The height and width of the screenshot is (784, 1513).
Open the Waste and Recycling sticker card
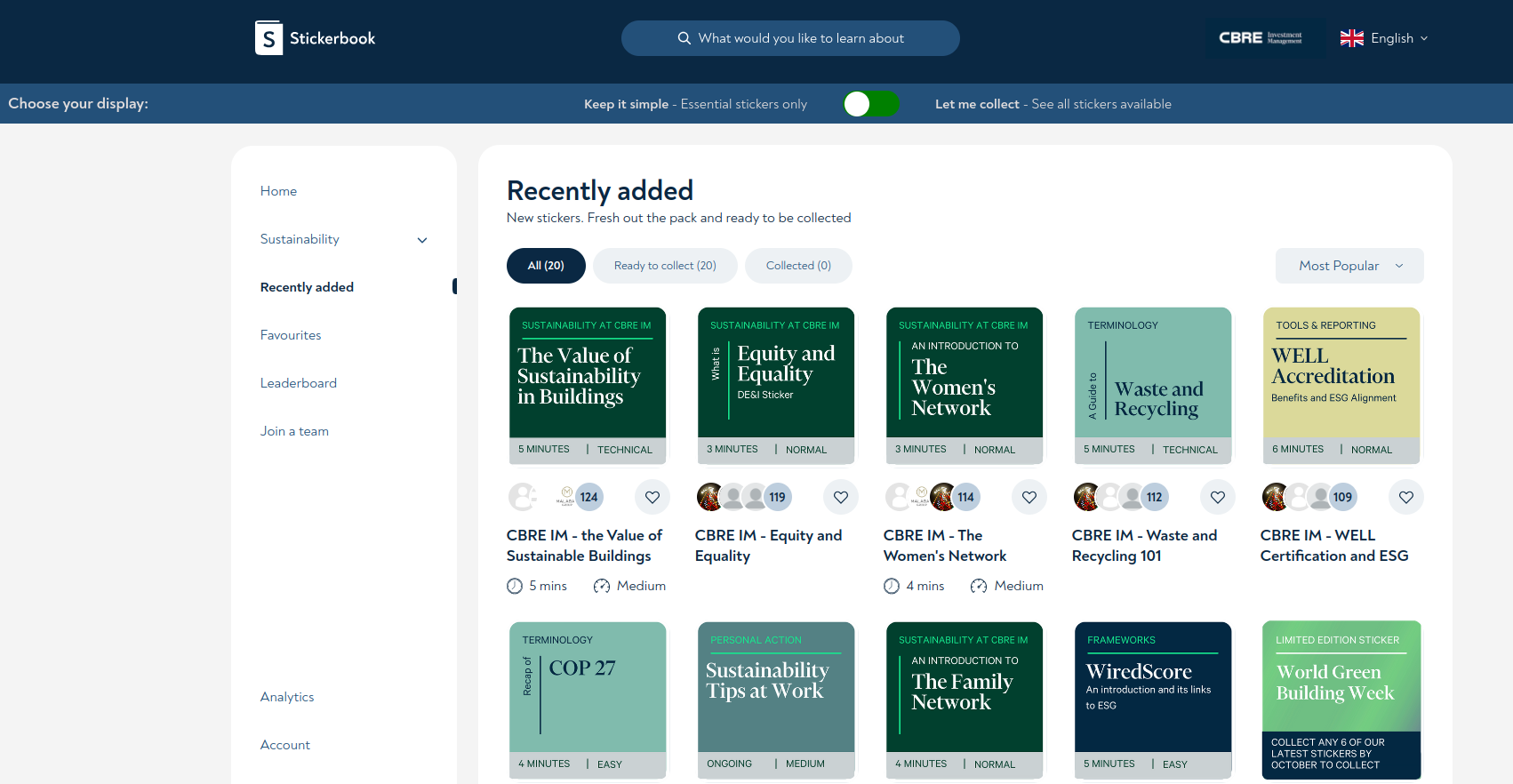click(x=1153, y=386)
